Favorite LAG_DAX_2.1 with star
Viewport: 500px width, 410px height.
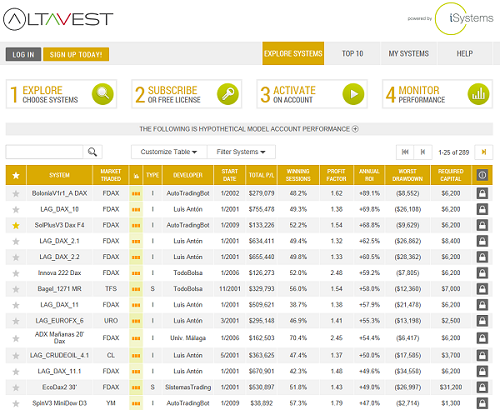(16, 241)
